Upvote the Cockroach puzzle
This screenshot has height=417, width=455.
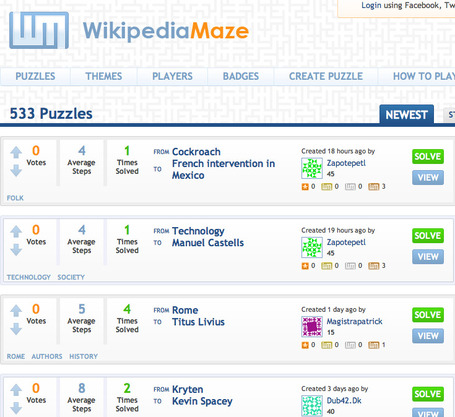tap(16, 152)
